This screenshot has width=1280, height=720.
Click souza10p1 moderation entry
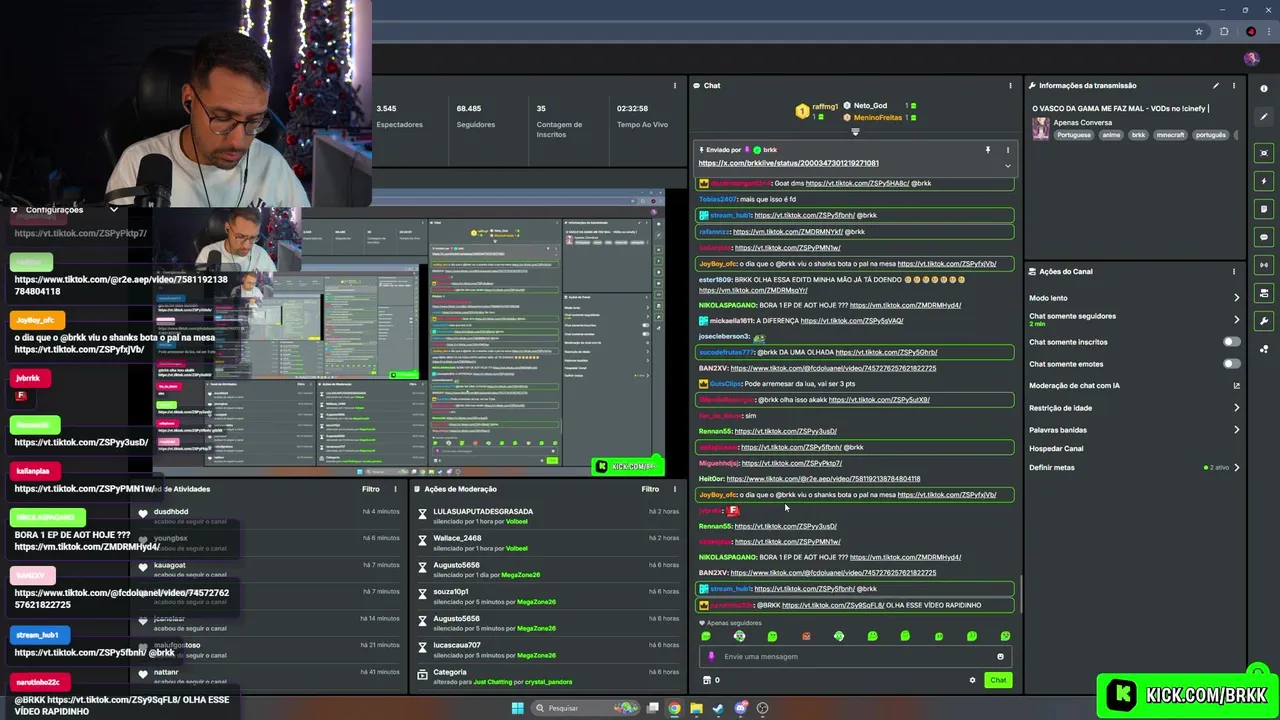549,597
